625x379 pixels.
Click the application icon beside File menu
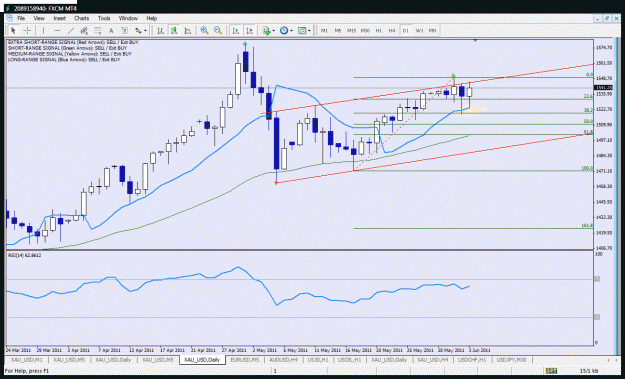point(10,18)
